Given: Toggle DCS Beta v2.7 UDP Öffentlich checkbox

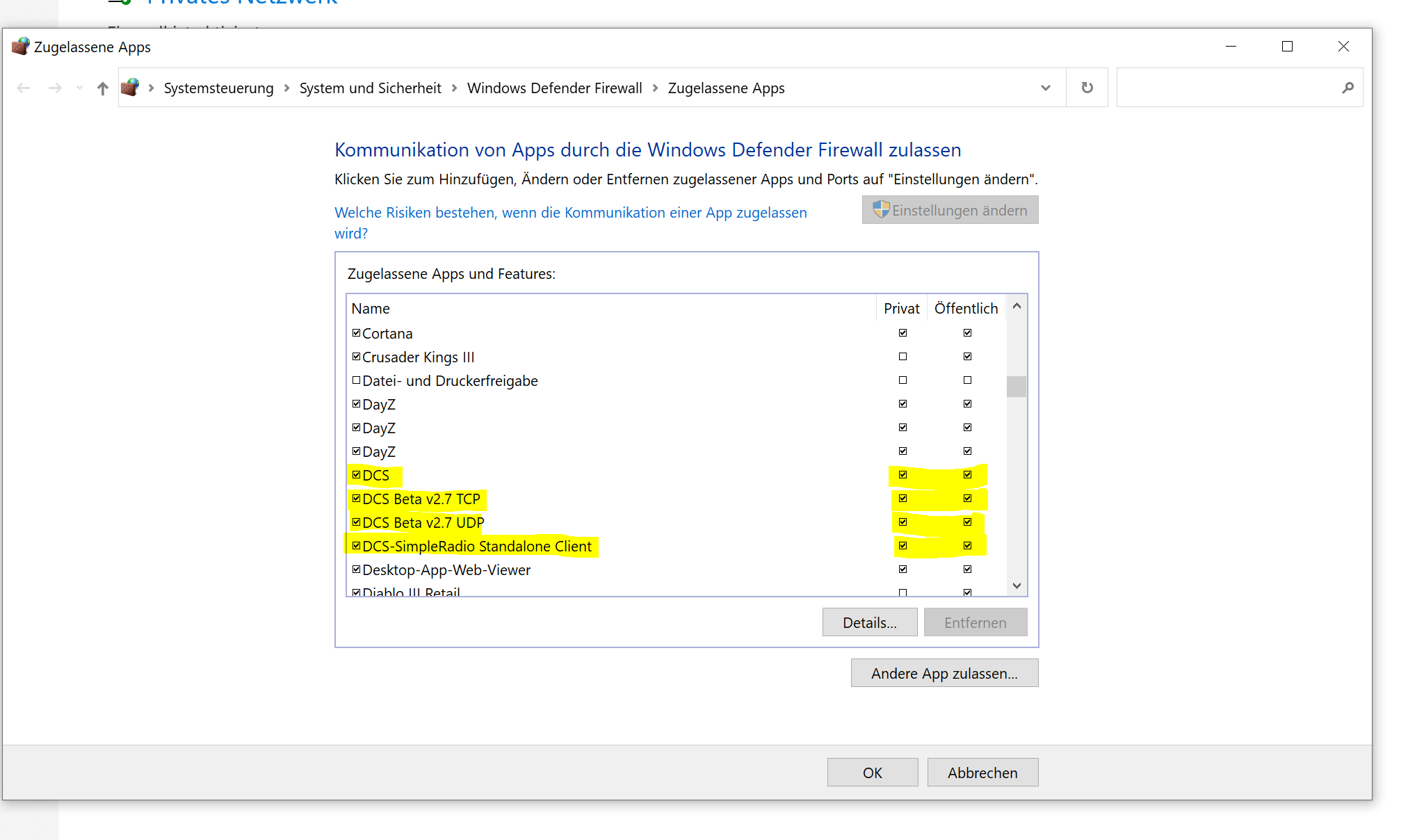Looking at the screenshot, I should point(967,522).
